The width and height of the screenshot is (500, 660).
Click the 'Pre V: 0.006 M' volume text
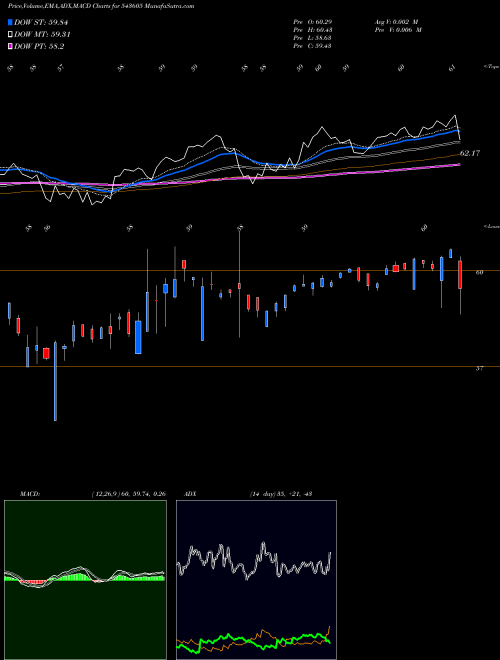point(398,29)
